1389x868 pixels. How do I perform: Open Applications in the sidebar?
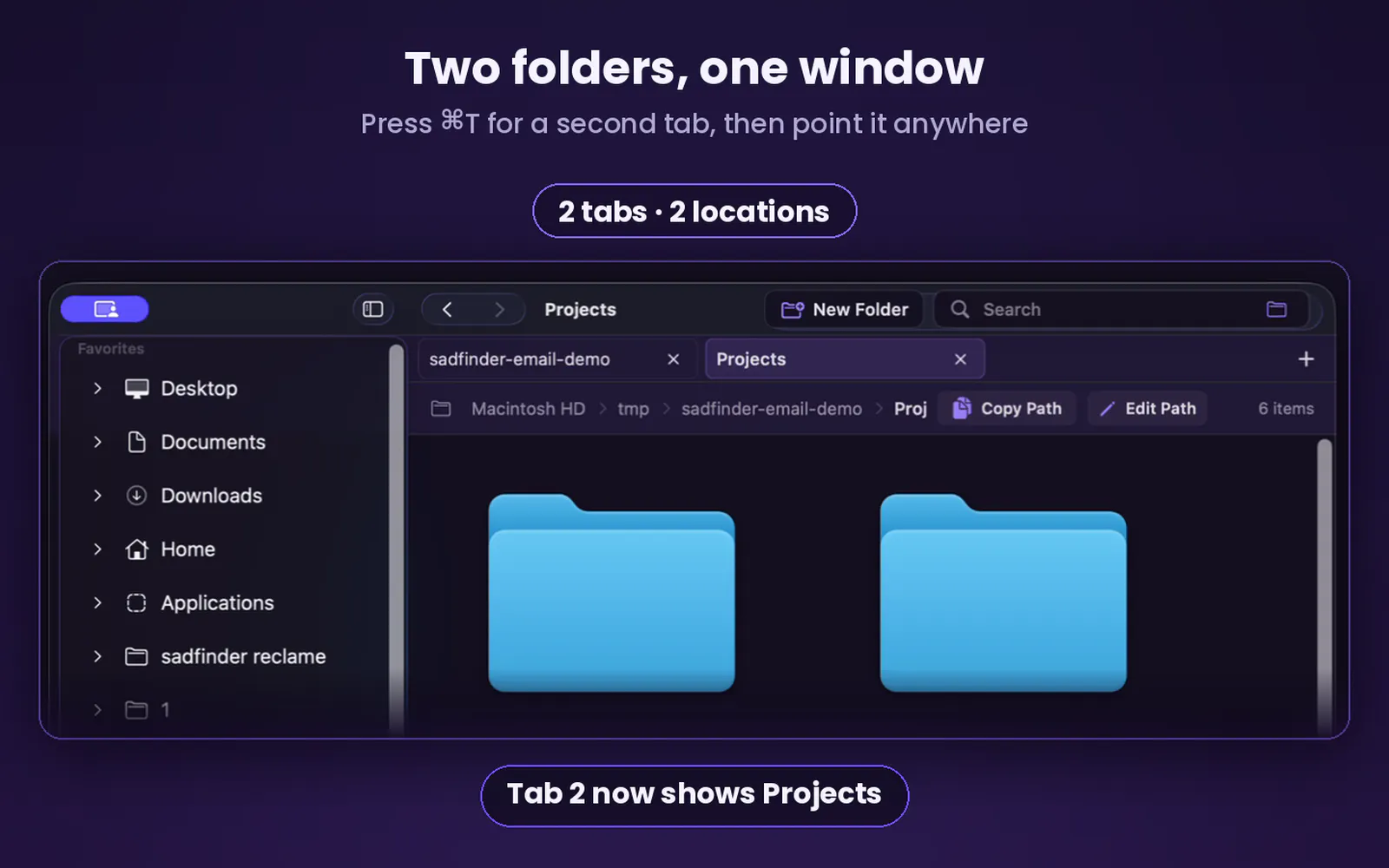click(x=217, y=602)
